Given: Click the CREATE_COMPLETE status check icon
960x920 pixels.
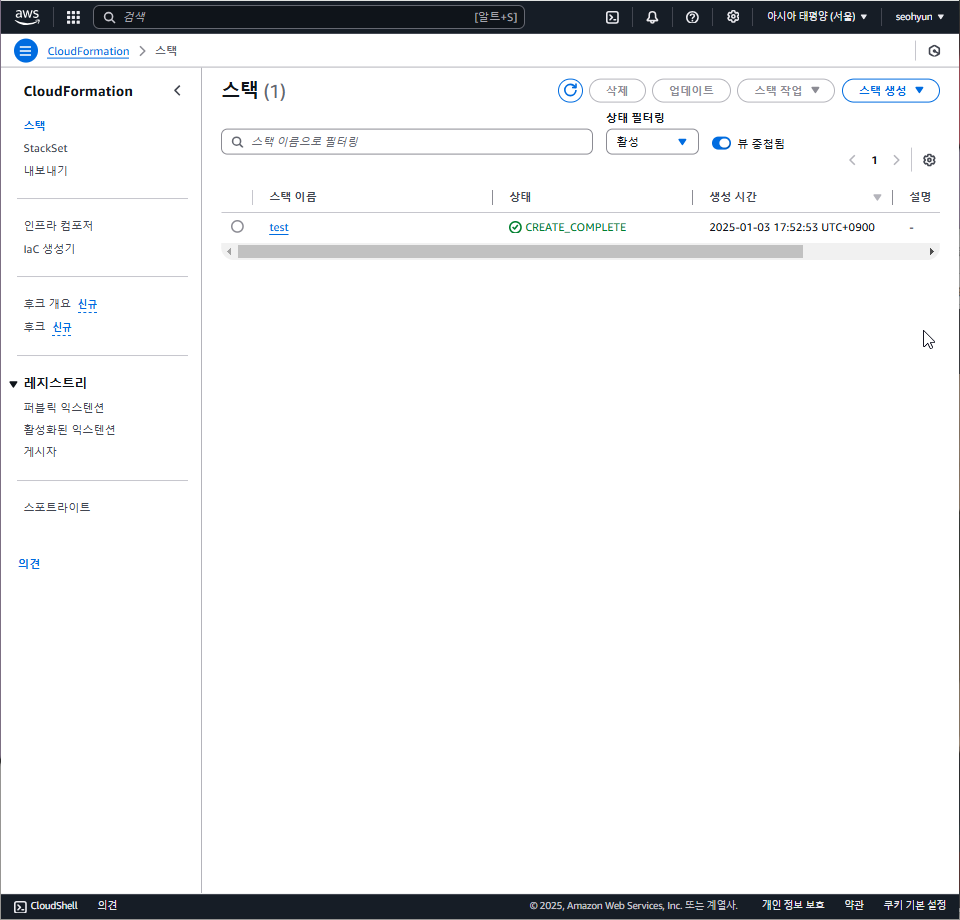Looking at the screenshot, I should click(515, 227).
